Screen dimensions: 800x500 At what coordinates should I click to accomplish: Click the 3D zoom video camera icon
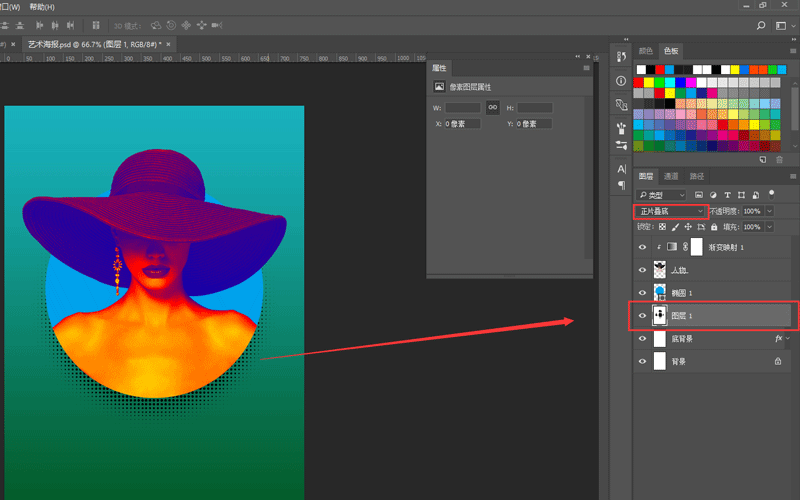coord(217,25)
